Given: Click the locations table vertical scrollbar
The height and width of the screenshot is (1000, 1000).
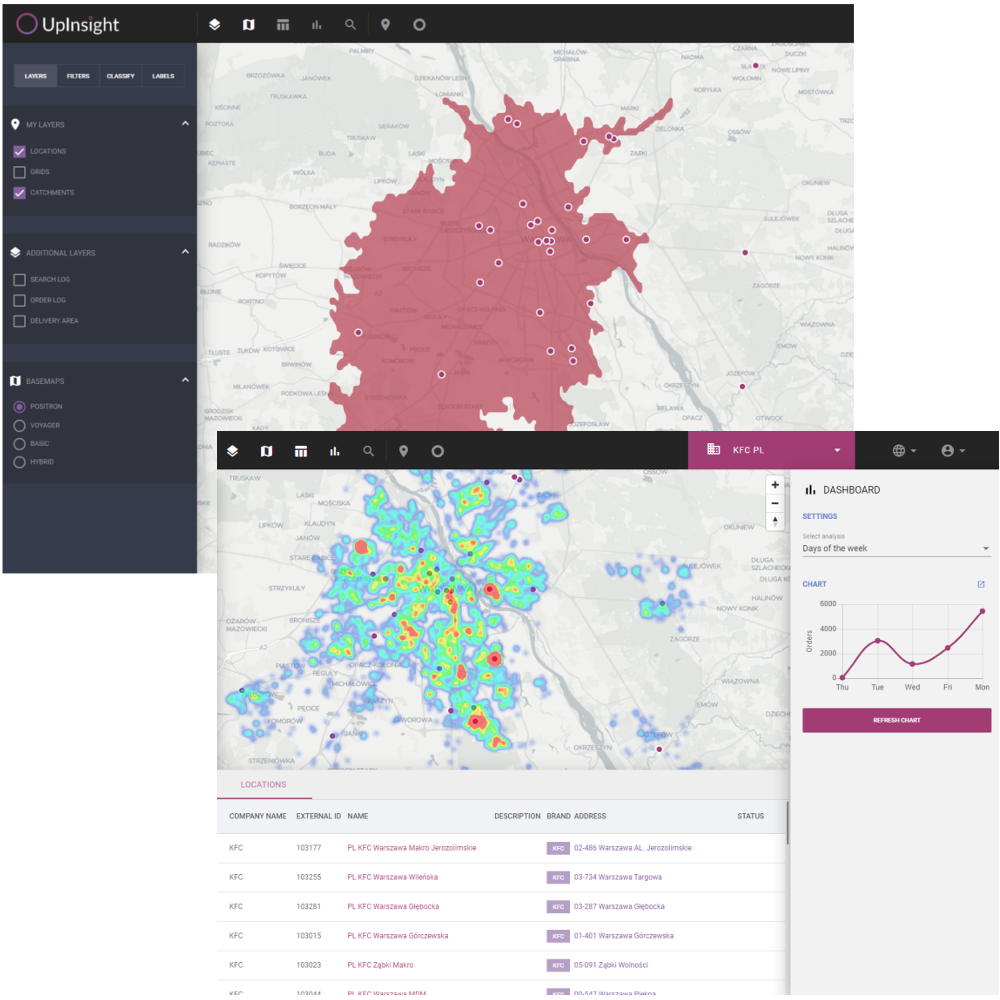Looking at the screenshot, I should (x=788, y=823).
